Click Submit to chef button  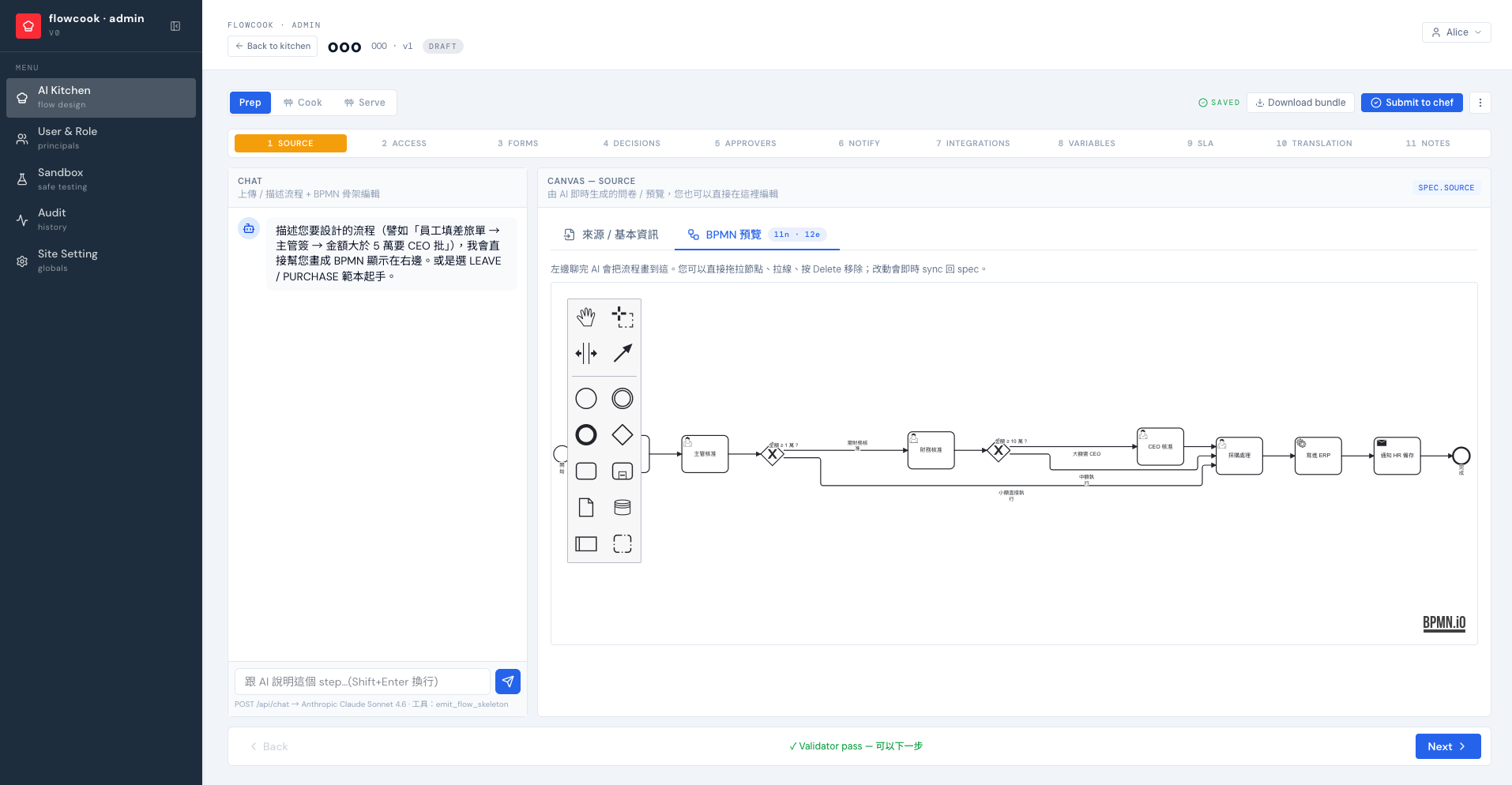point(1412,103)
